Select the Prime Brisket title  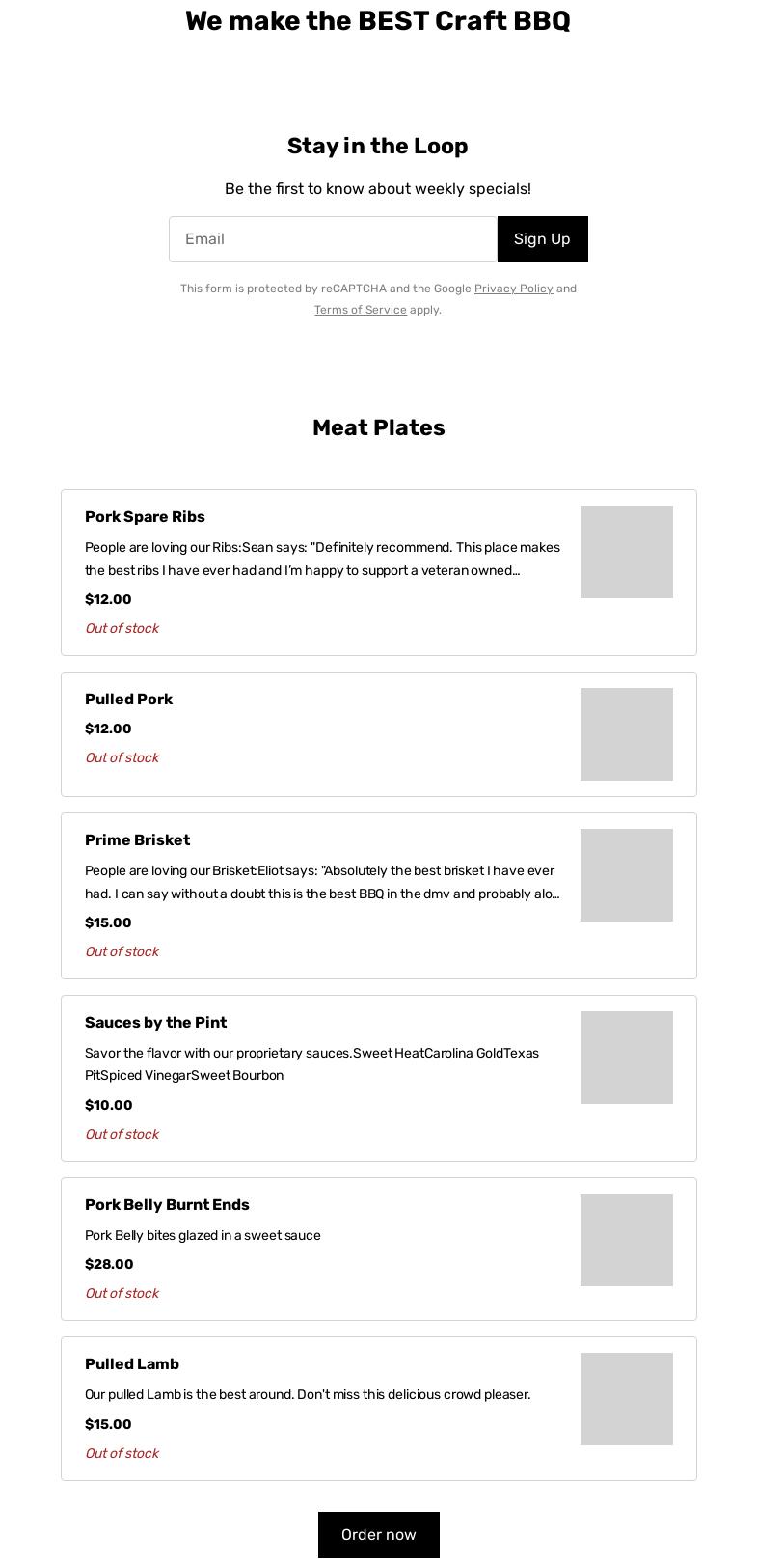[137, 840]
